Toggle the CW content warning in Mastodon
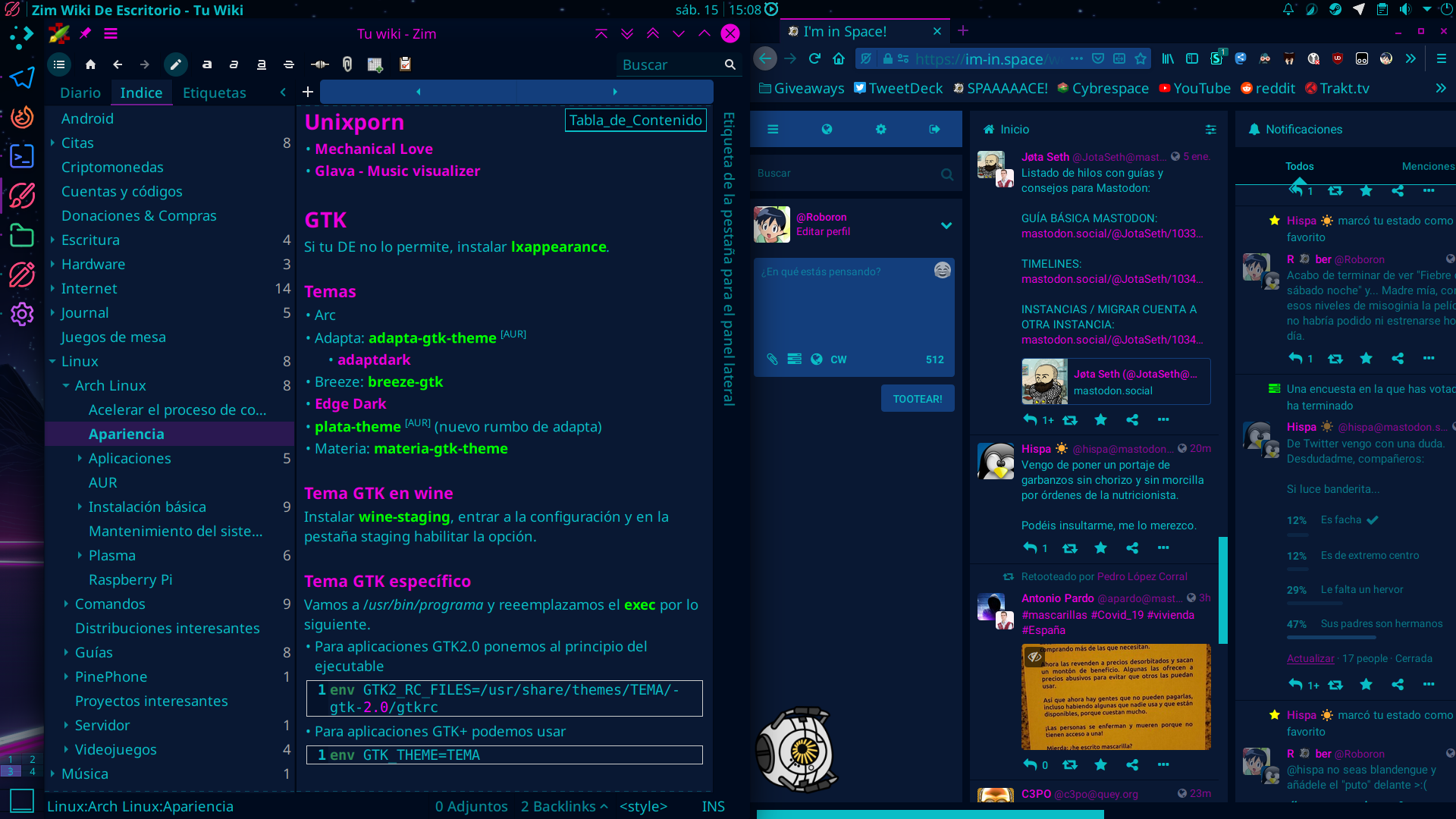The height and width of the screenshot is (819, 1456). coord(838,358)
